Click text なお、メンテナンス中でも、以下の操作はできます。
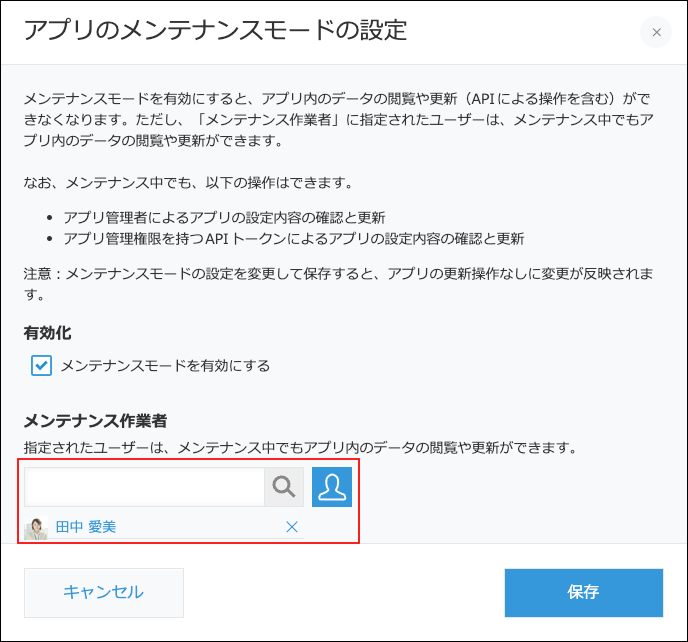688x642 pixels. [x=189, y=183]
